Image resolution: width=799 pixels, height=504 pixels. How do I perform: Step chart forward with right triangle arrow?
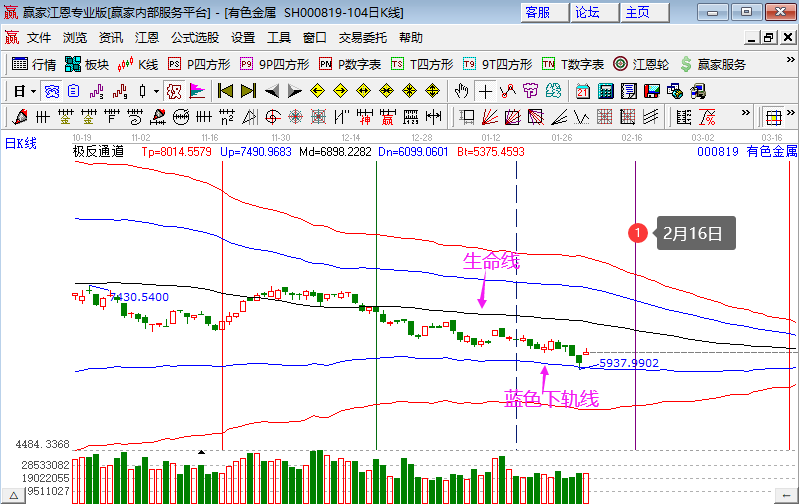(x=295, y=92)
